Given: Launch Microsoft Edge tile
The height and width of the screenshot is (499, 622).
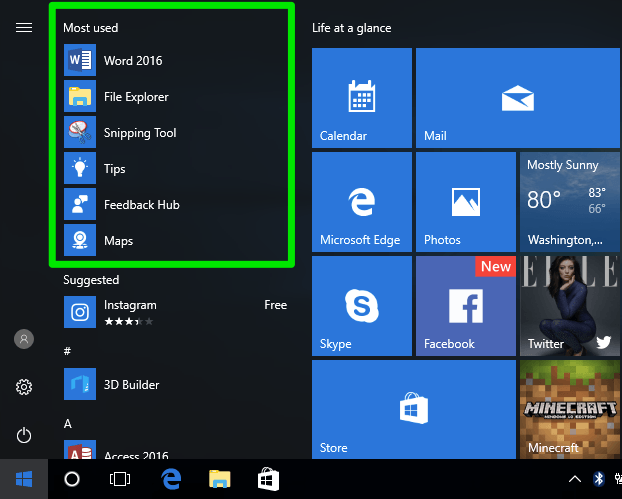Looking at the screenshot, I should [361, 201].
